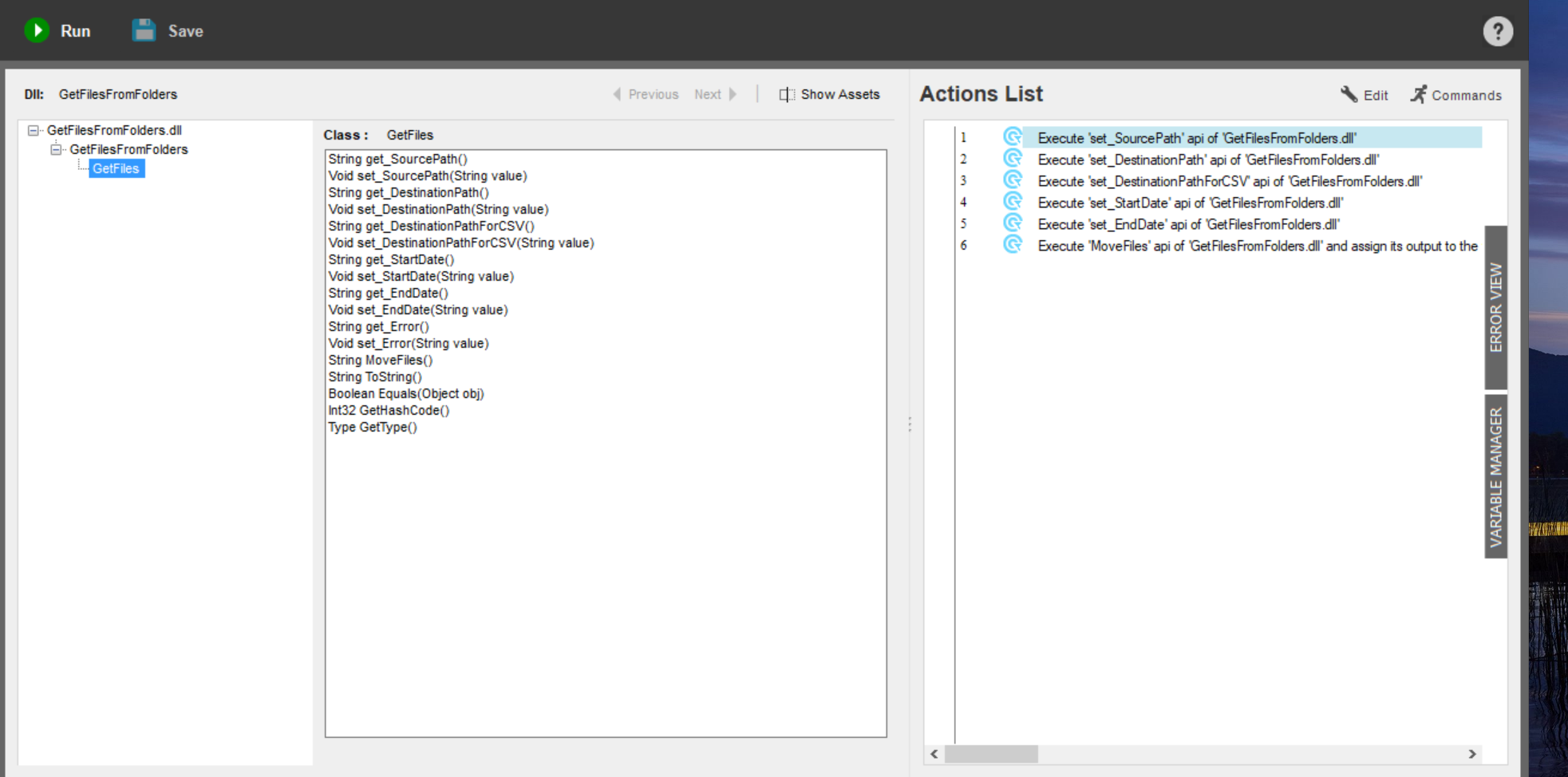Click the green Run play icon
This screenshot has height=777, width=1568.
(36, 30)
